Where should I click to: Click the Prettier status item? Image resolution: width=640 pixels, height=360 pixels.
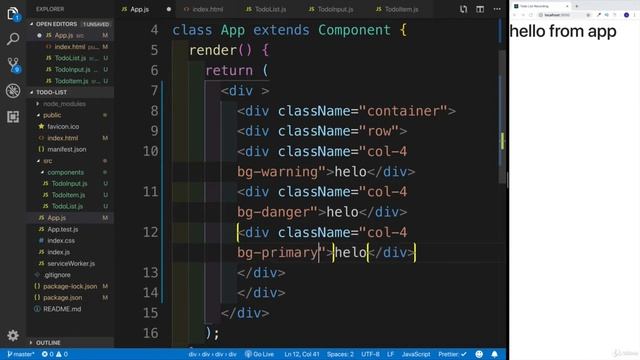(452, 354)
